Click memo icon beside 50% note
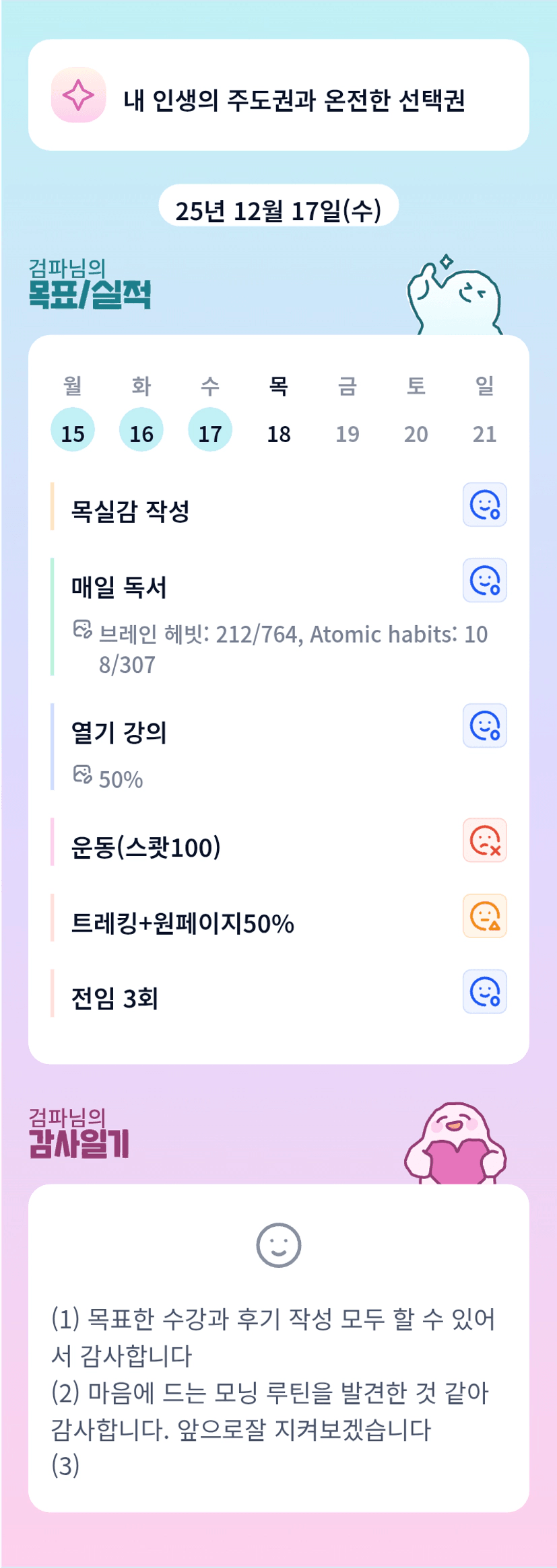The image size is (557, 1568). click(82, 775)
